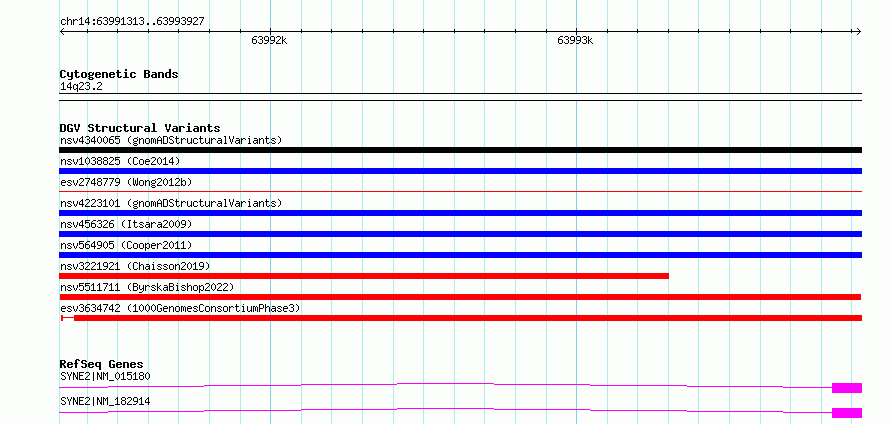Click the RefSeq Genes track heading

pos(102,364)
